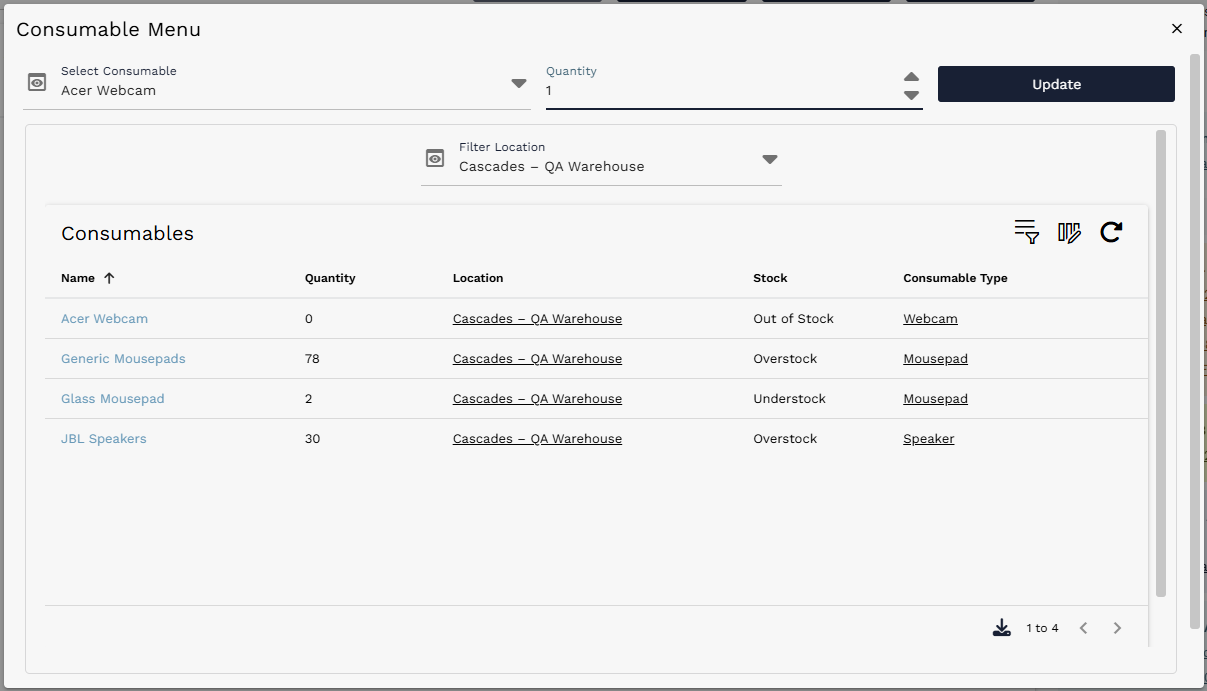Open Mousepad type in Generic Mousepads row
The height and width of the screenshot is (691, 1207).
[x=935, y=359]
